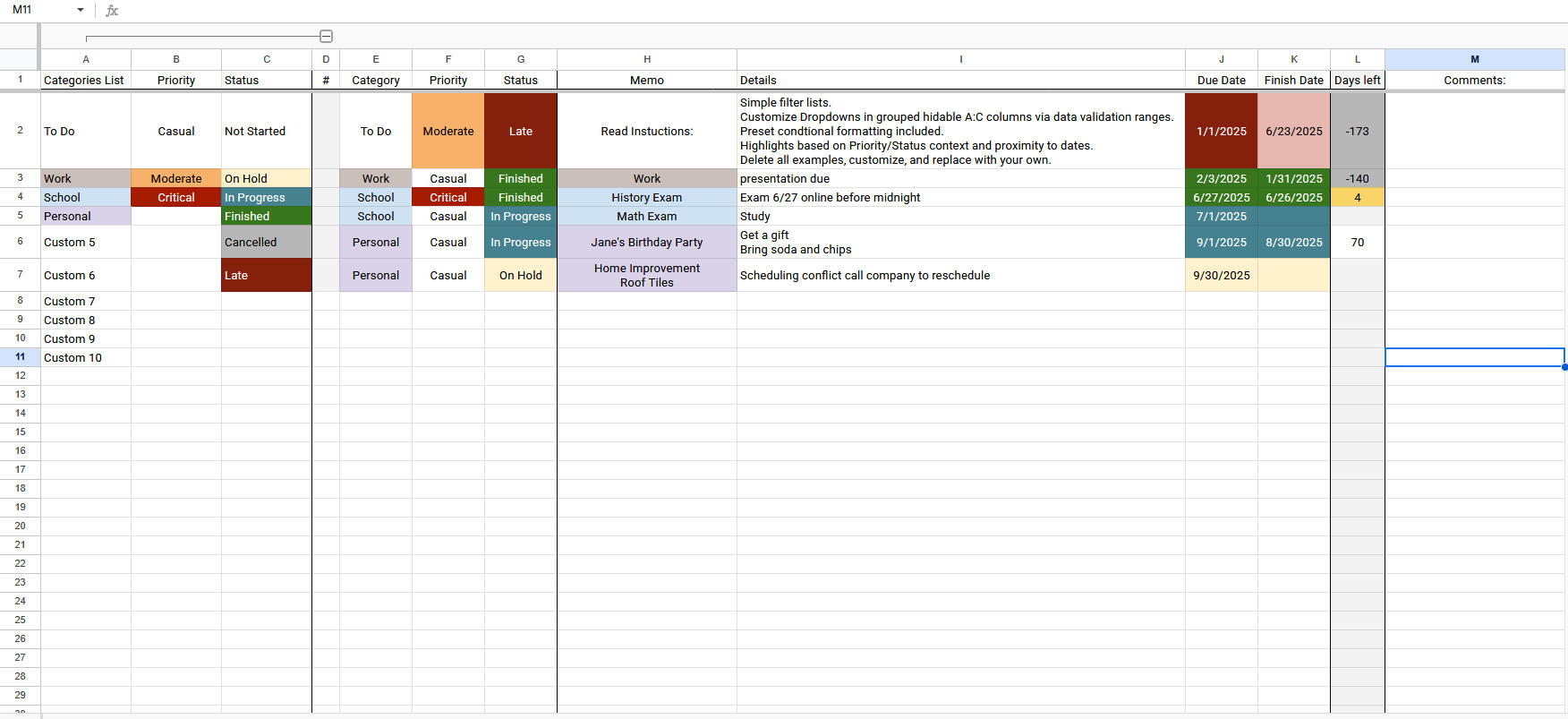Select the column M header
Image resolution: width=1568 pixels, height=719 pixels.
pos(1474,59)
